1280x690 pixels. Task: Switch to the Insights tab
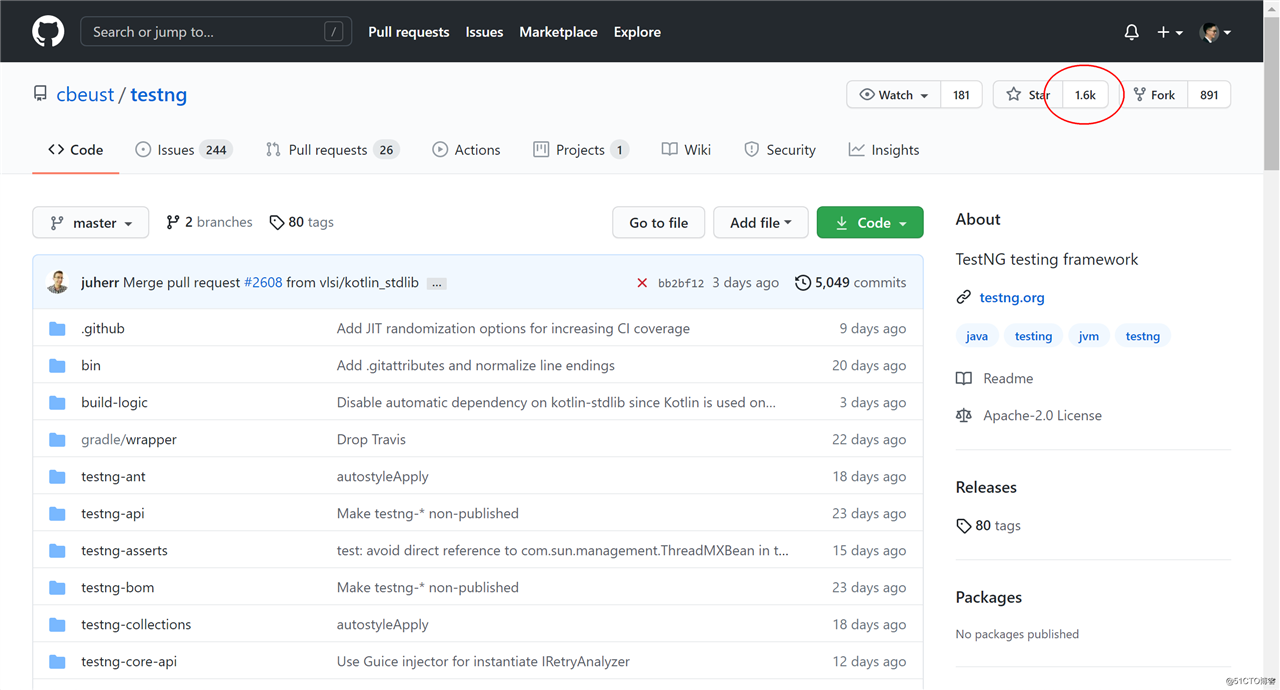pos(884,150)
